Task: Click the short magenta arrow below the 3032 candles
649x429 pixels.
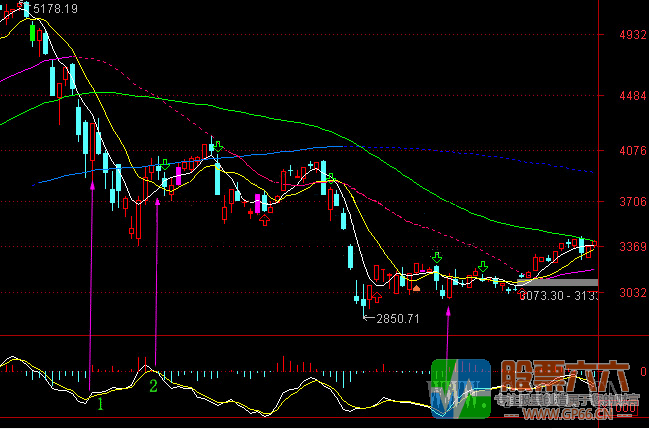Action: (x=448, y=312)
